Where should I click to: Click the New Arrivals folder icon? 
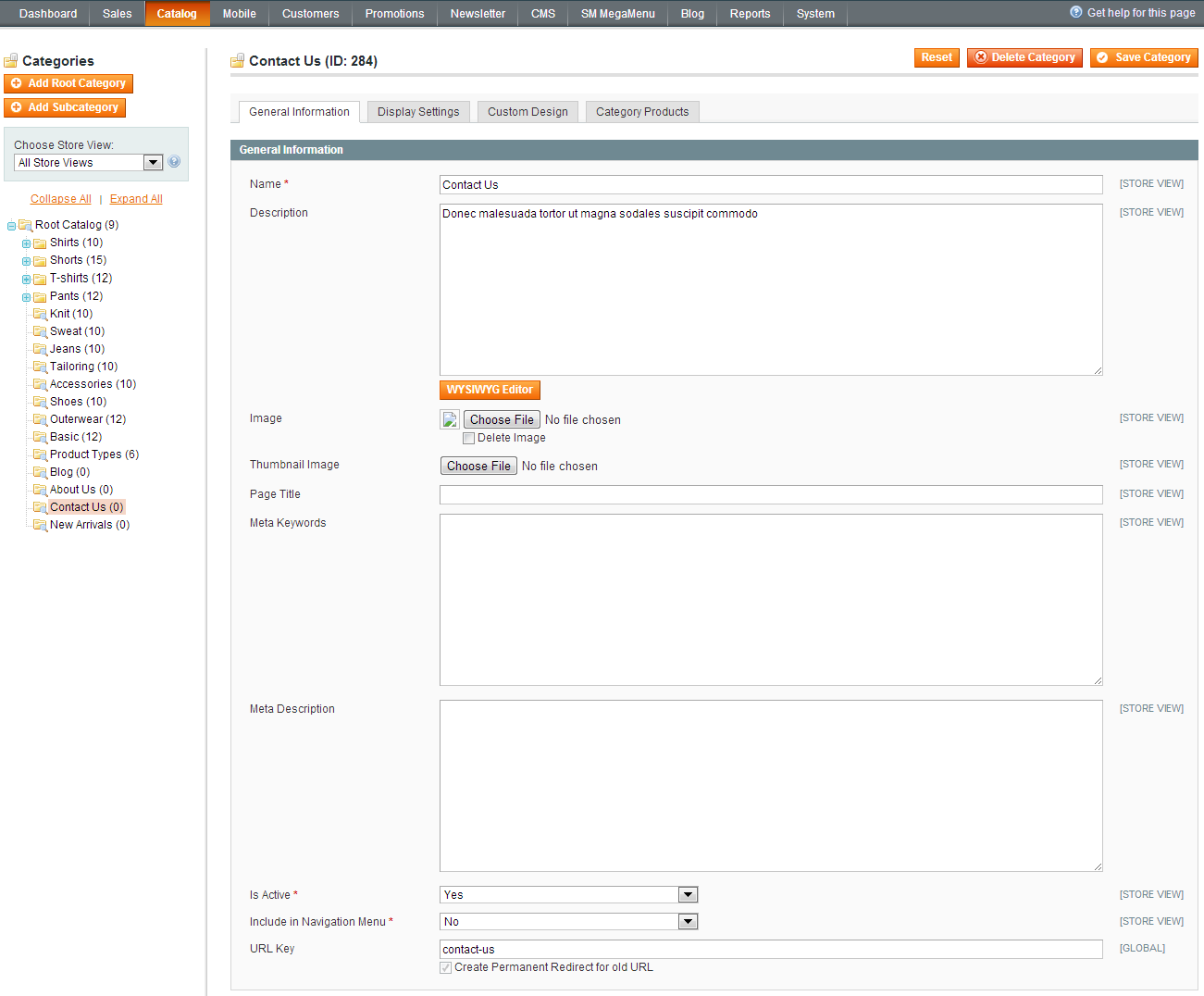tap(40, 525)
